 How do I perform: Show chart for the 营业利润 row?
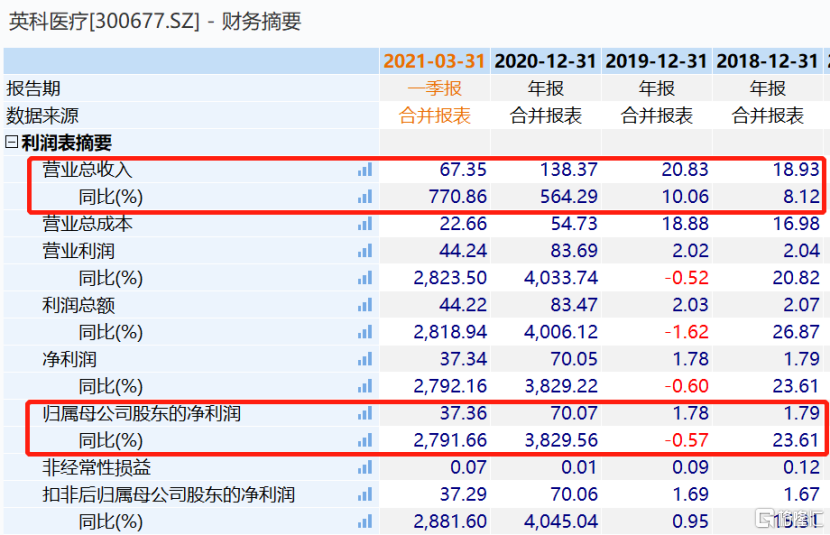pyautogui.click(x=365, y=251)
